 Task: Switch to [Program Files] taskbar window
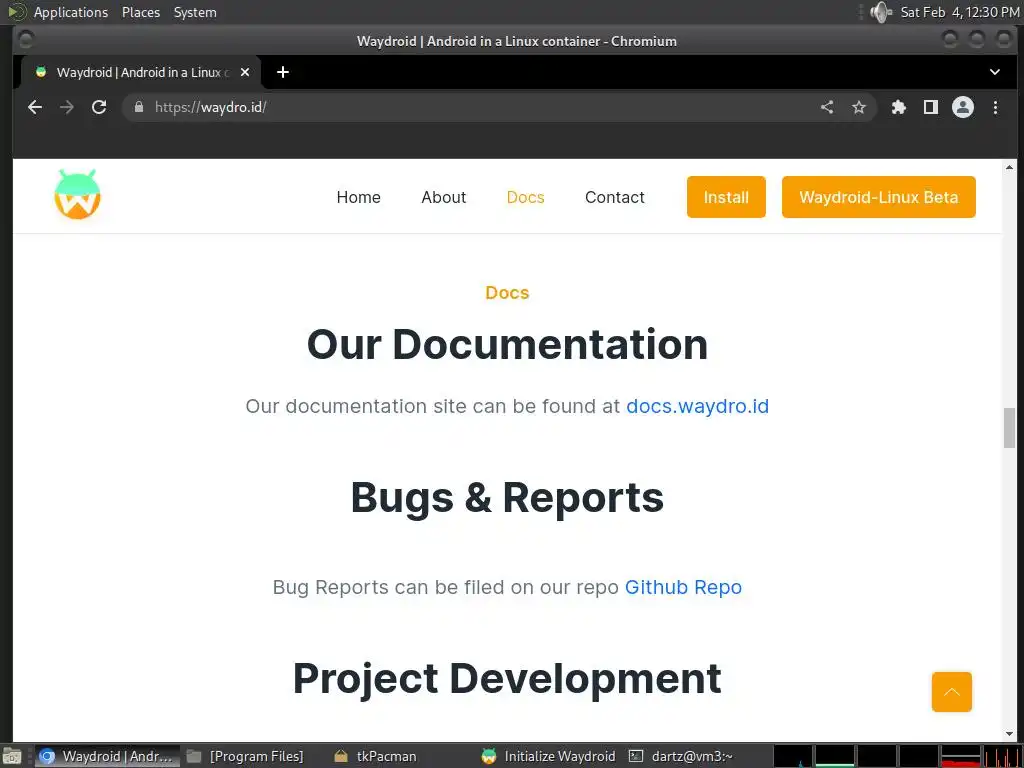(x=245, y=756)
